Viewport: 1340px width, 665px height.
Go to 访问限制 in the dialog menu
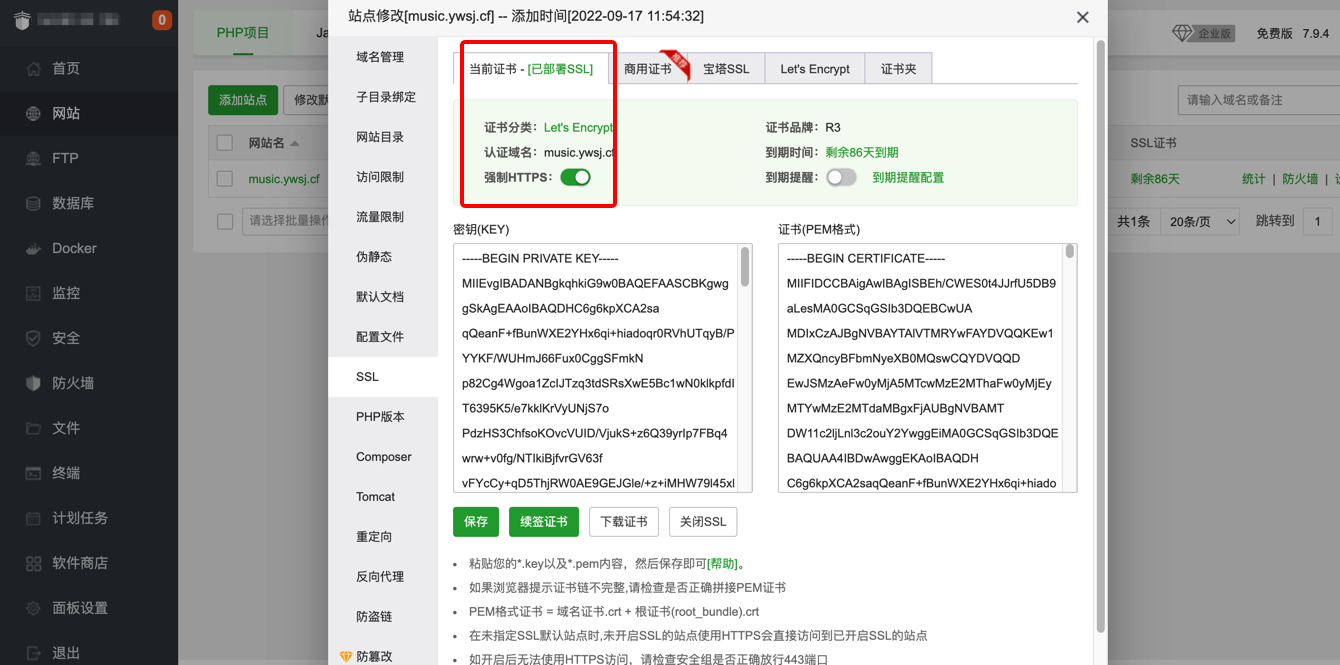pyautogui.click(x=383, y=177)
